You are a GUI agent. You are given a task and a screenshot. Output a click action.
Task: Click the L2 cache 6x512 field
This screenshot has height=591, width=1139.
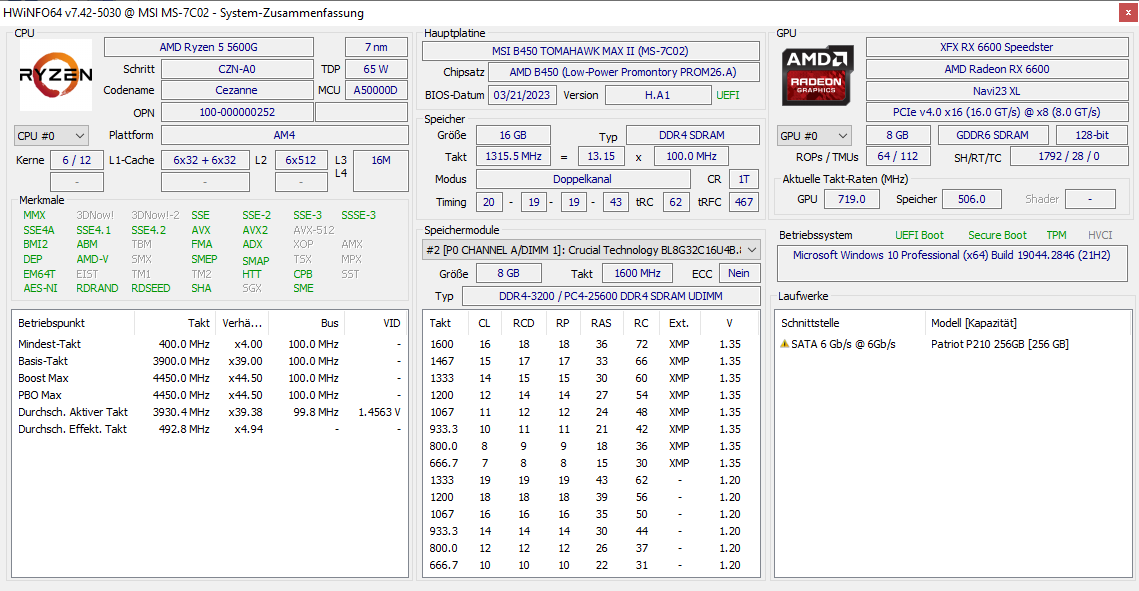301,160
